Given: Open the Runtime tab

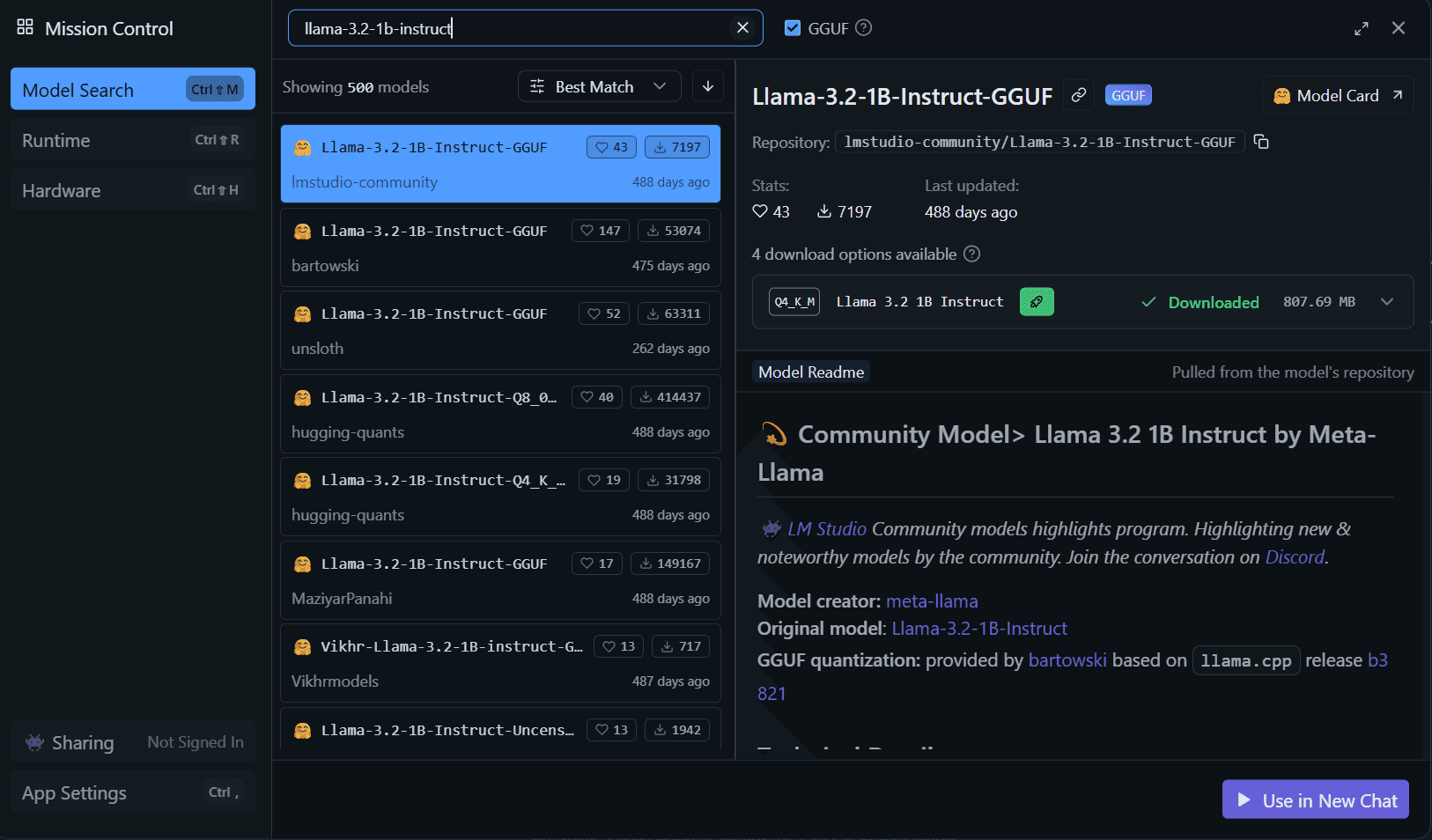Looking at the screenshot, I should (132, 141).
